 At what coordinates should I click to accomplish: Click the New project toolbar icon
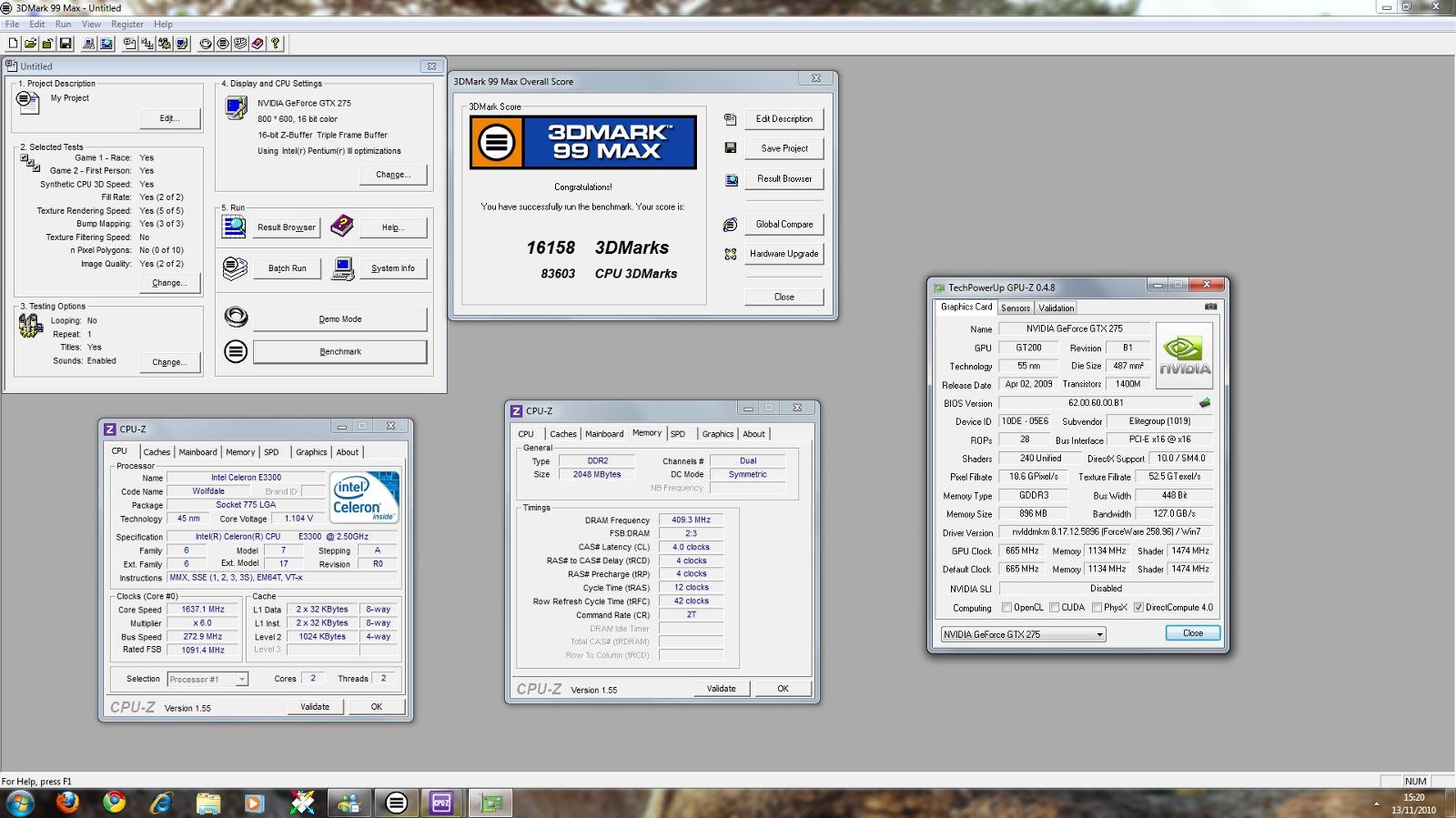pyautogui.click(x=14, y=43)
